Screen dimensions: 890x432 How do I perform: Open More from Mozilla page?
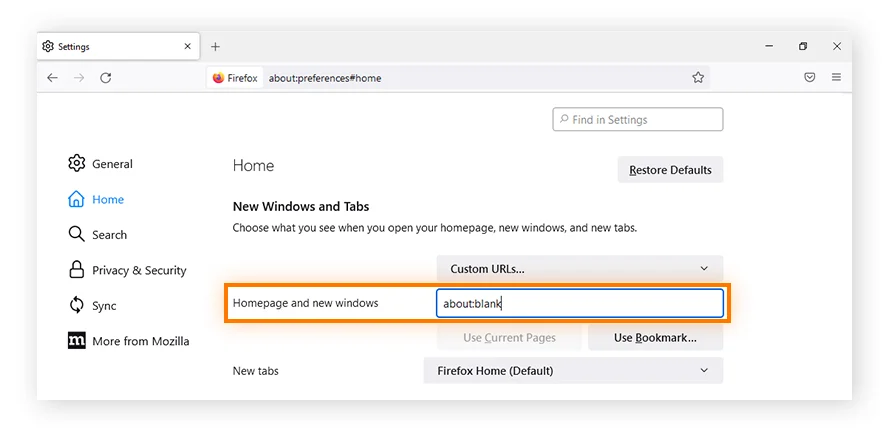point(128,341)
